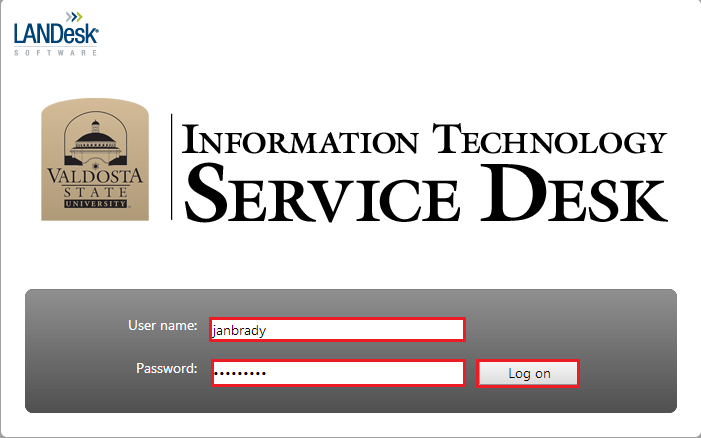This screenshot has width=701, height=438.
Task: Click the 'User name:' label
Action: (x=163, y=325)
